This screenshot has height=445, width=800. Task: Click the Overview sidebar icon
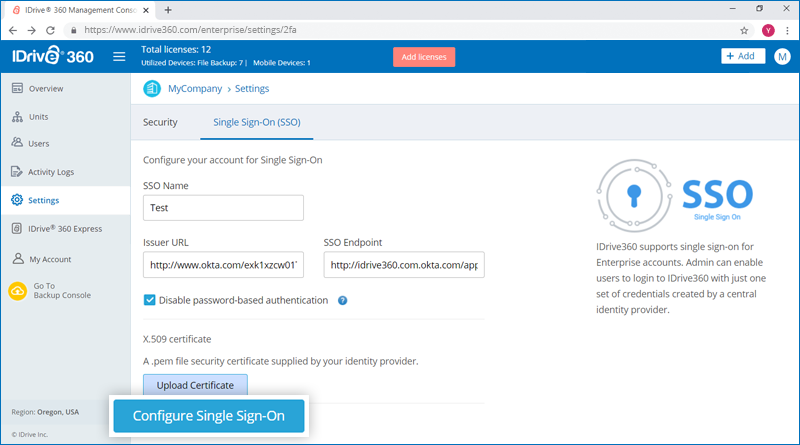17,88
